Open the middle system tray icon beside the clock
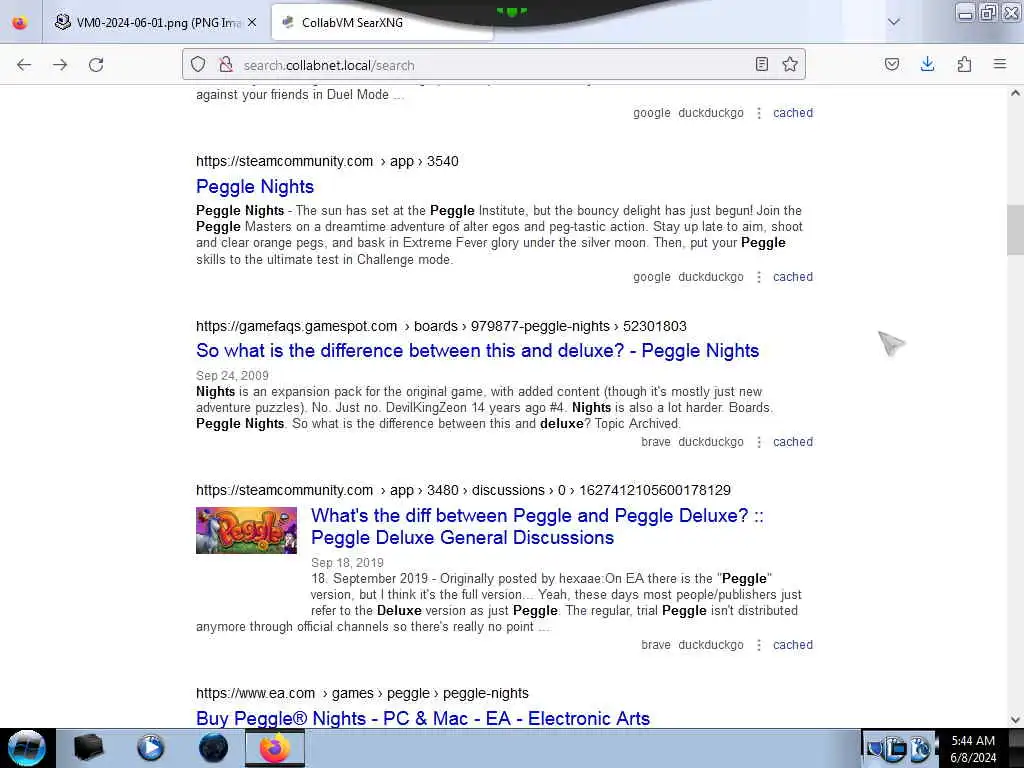Image resolution: width=1024 pixels, height=768 pixels. (x=897, y=749)
